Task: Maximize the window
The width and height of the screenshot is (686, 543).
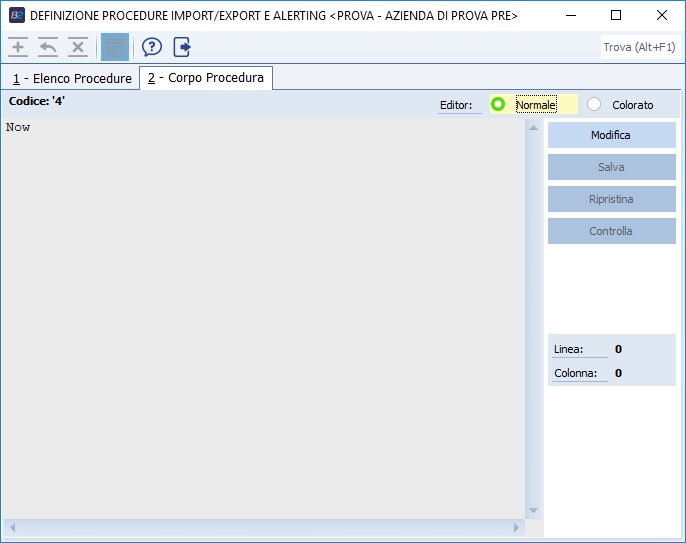Action: tap(616, 15)
